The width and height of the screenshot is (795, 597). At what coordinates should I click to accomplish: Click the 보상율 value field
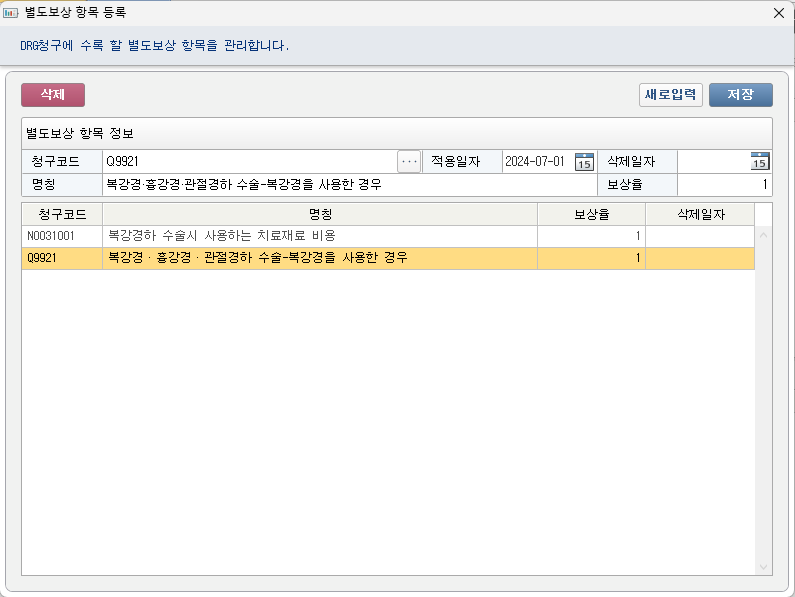(723, 185)
